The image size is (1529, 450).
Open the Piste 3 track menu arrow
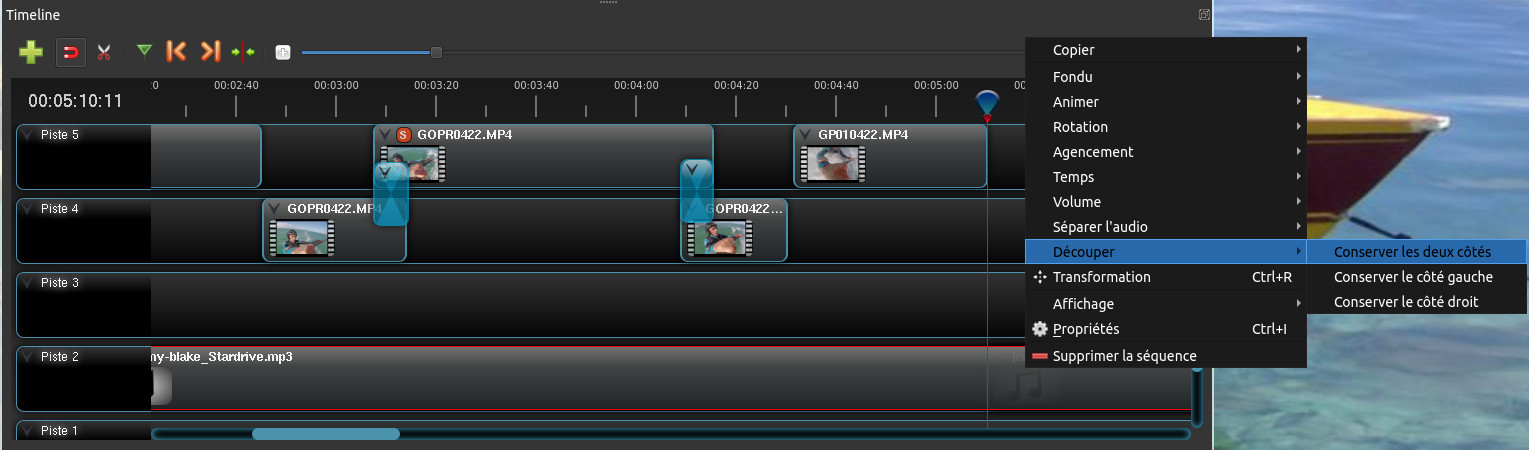click(x=27, y=283)
